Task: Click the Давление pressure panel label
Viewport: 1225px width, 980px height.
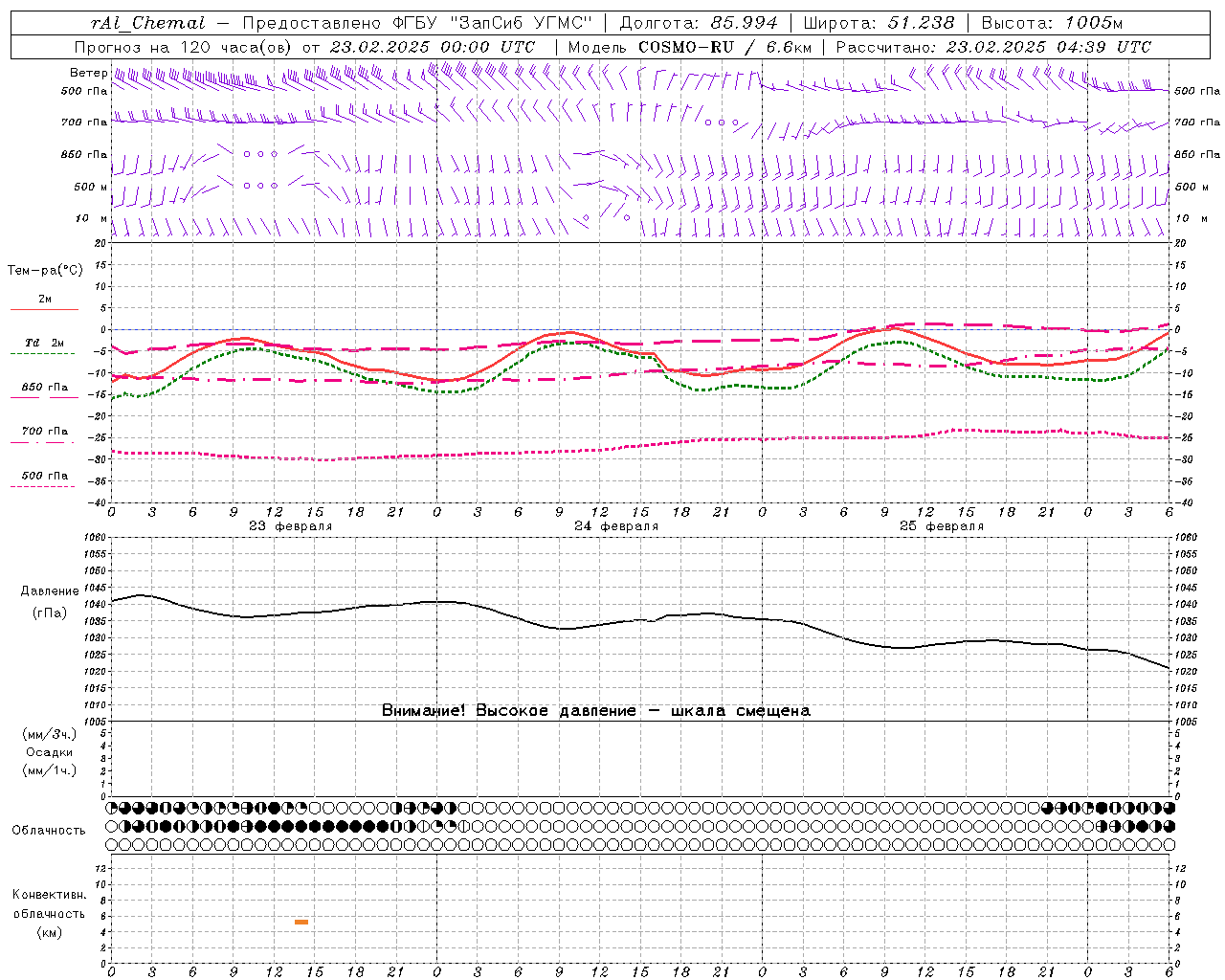Action: click(x=50, y=591)
